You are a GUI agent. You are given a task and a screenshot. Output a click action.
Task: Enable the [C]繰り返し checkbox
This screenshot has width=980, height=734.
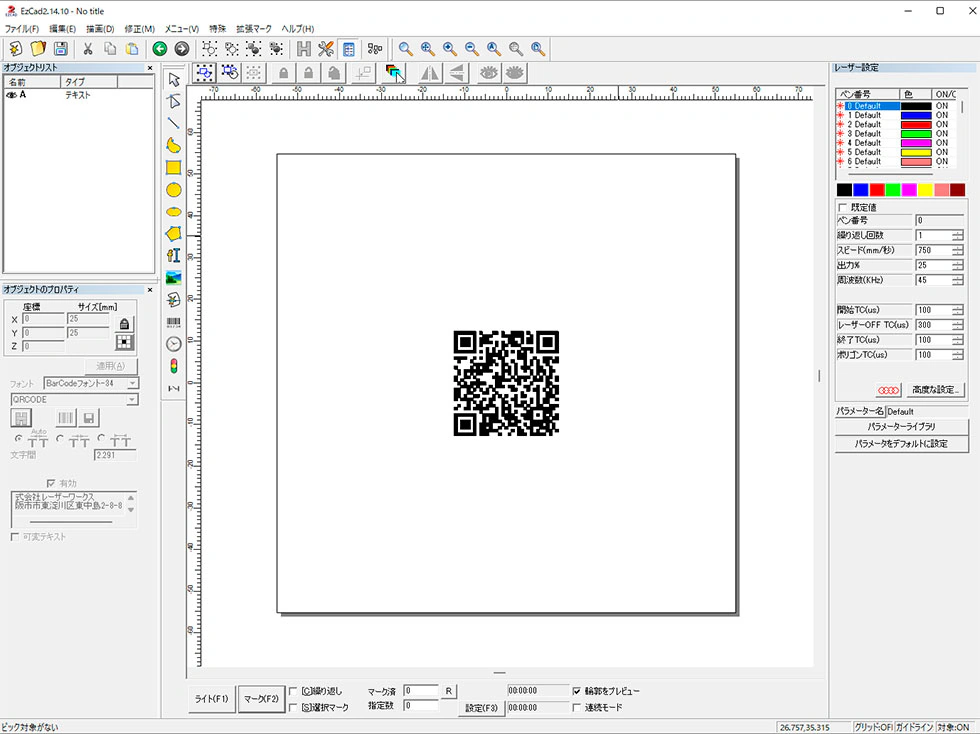pyautogui.click(x=293, y=691)
